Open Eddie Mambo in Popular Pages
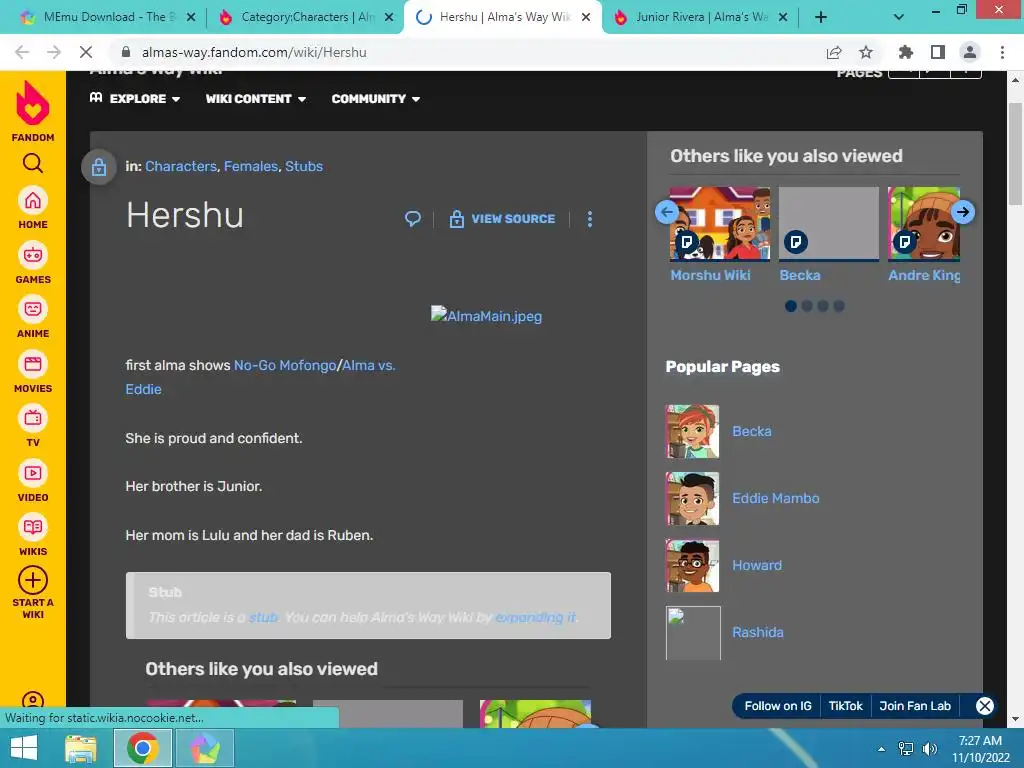This screenshot has width=1024, height=768. pos(775,498)
